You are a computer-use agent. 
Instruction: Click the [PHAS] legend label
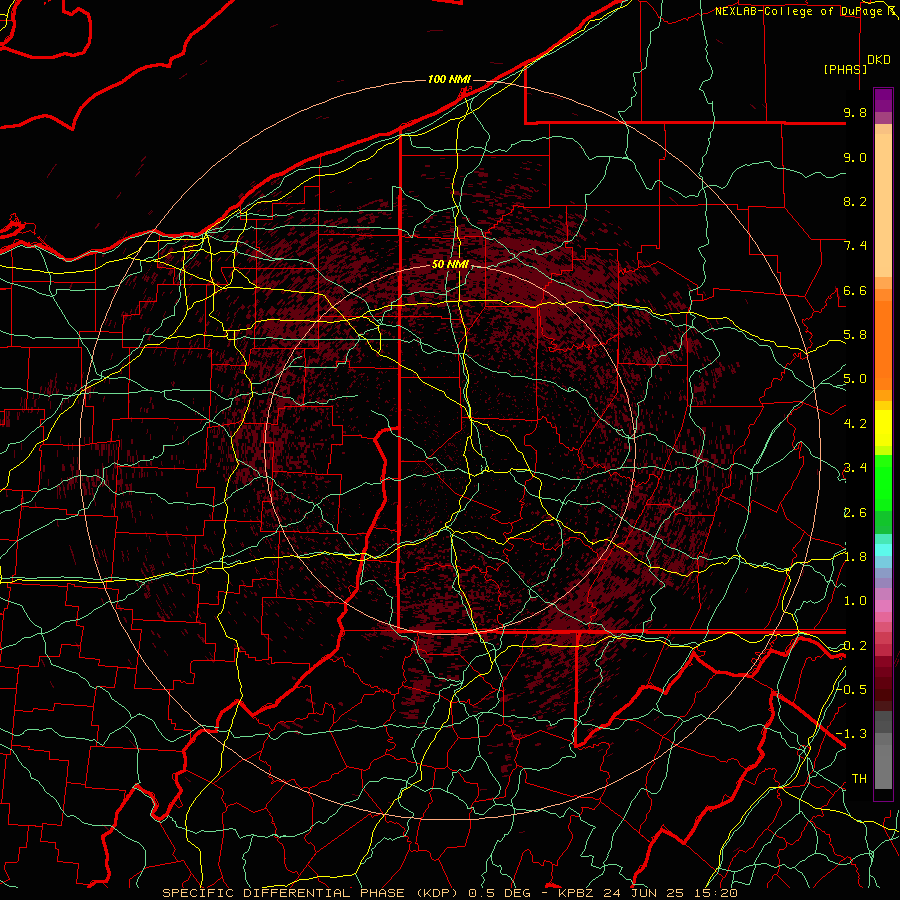(x=845, y=69)
